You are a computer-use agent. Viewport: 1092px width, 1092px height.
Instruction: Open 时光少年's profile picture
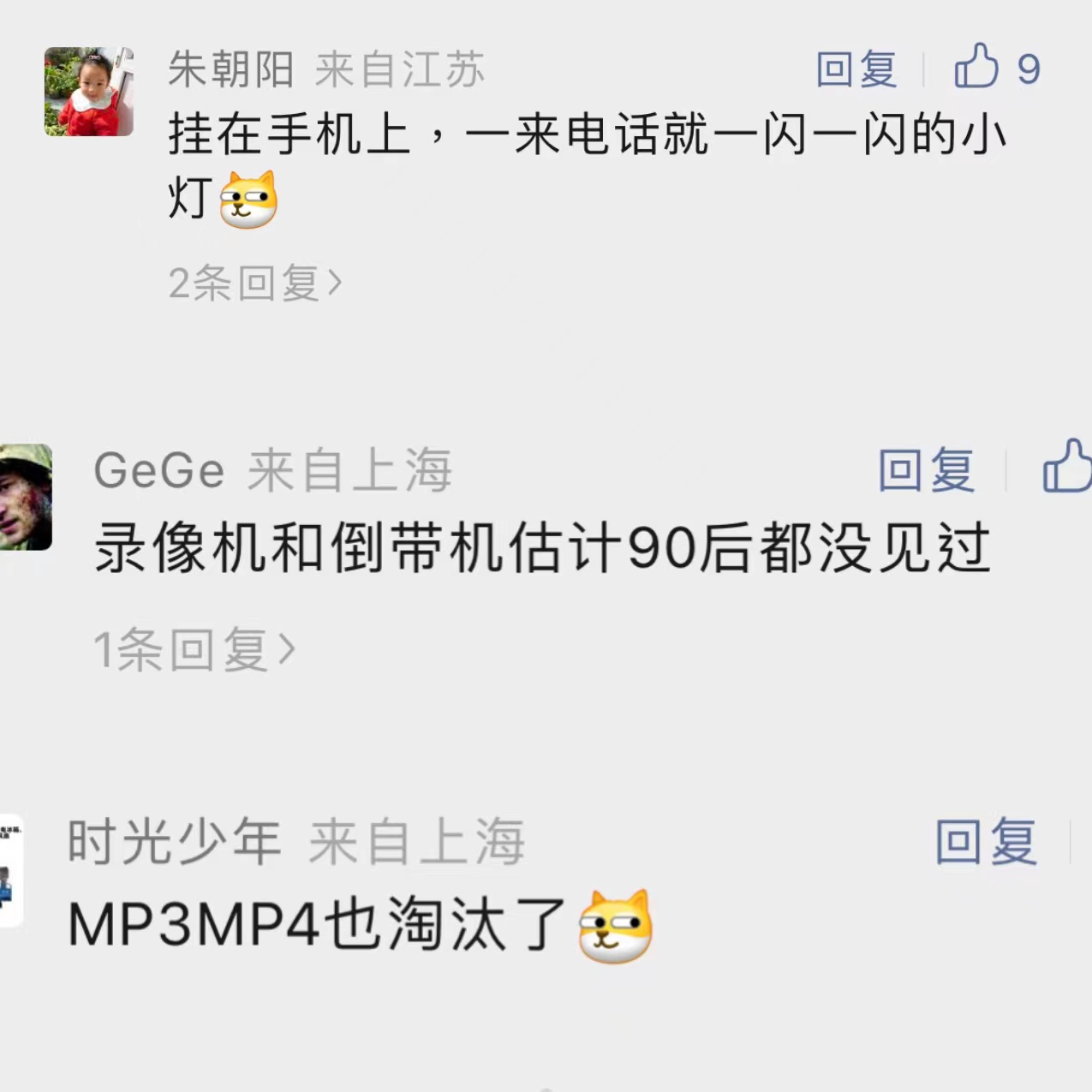coord(11,870)
